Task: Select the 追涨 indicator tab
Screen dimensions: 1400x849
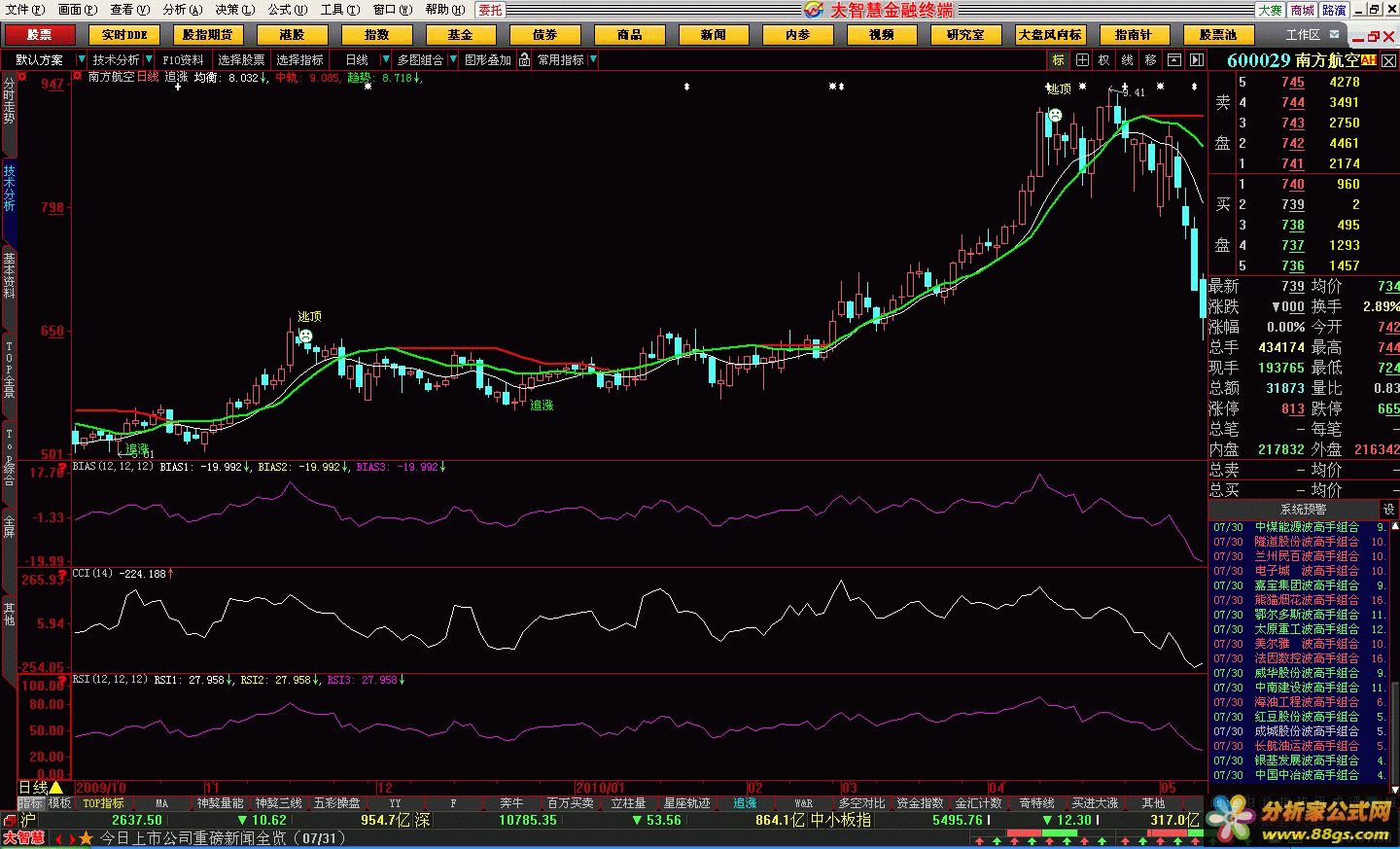Action: click(x=745, y=803)
